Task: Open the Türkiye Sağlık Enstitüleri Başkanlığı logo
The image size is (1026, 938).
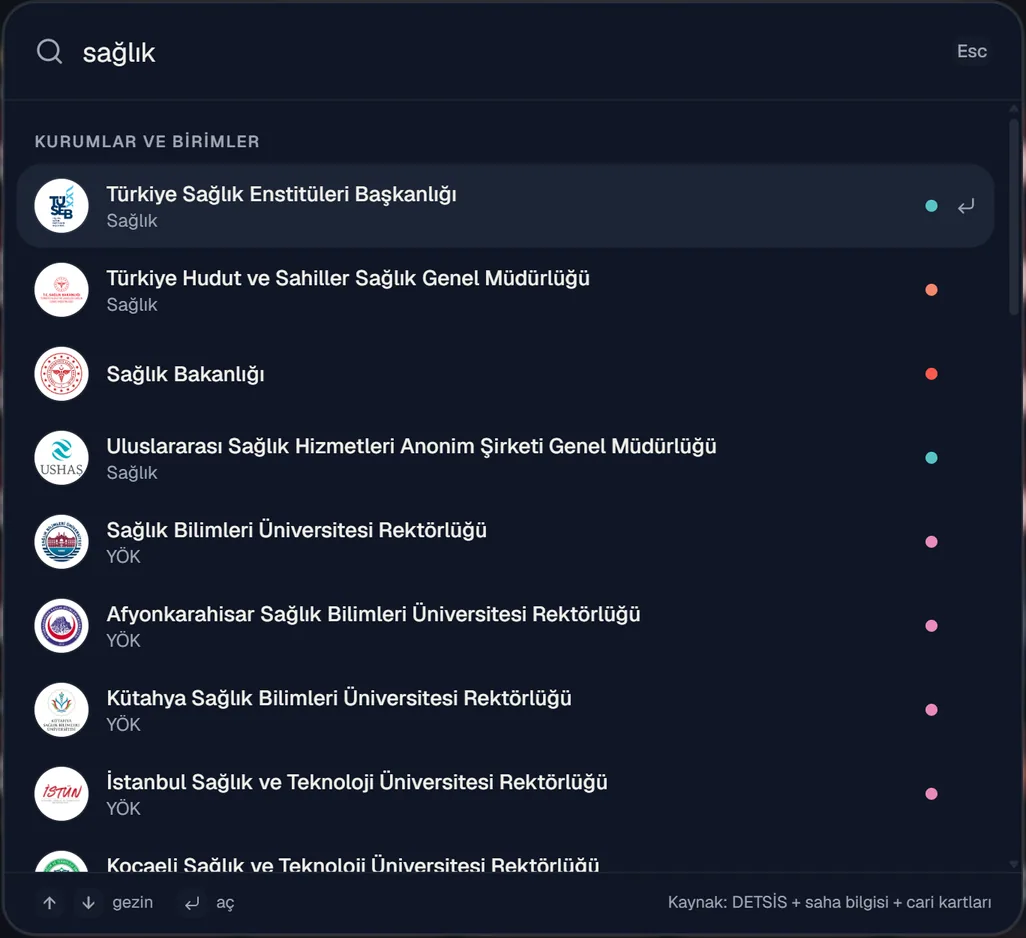Action: point(62,206)
